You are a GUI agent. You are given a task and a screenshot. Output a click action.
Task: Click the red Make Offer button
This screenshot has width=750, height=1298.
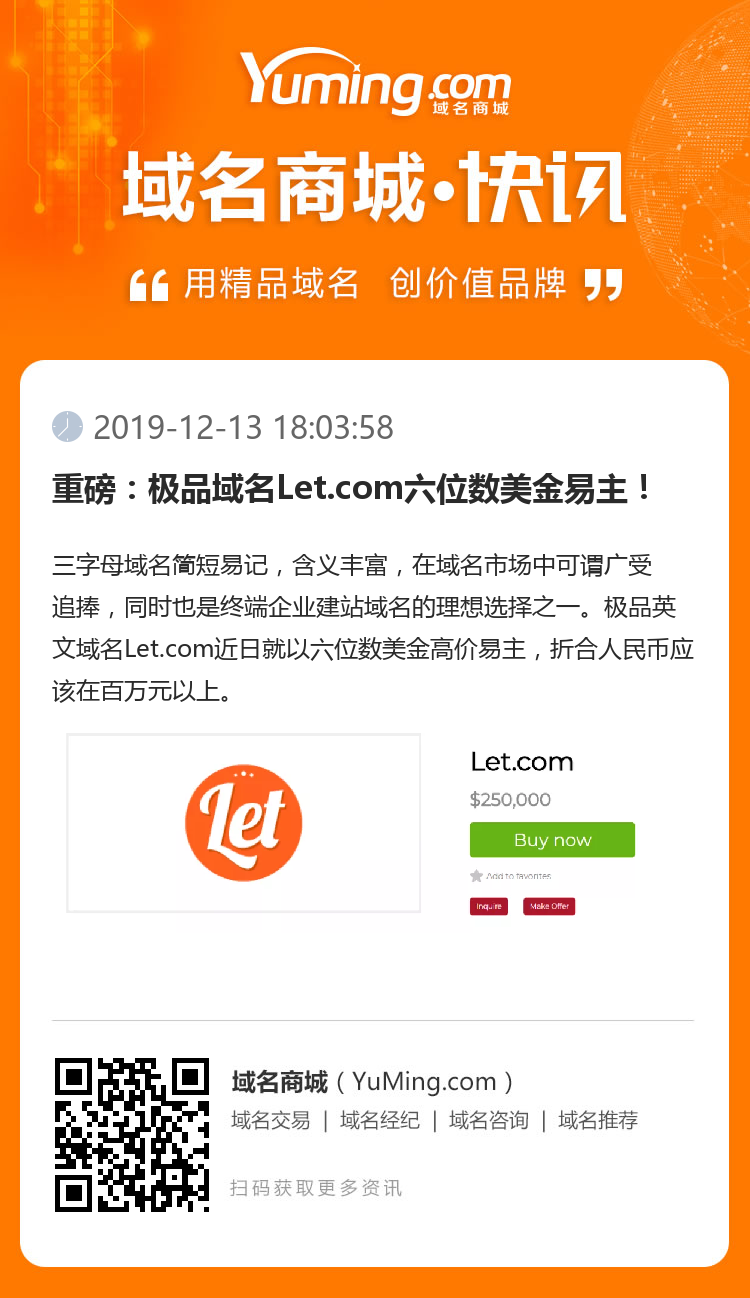click(549, 906)
